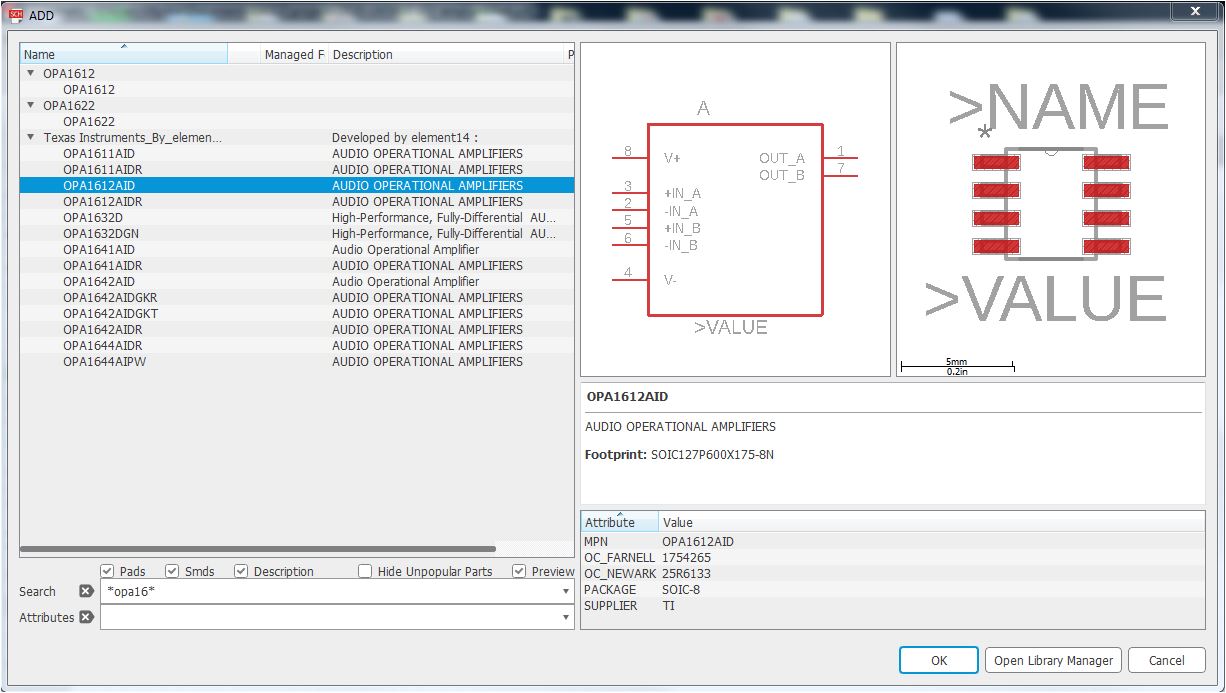
Task: Select the OPA1644AIPW part row
Action: click(x=297, y=361)
